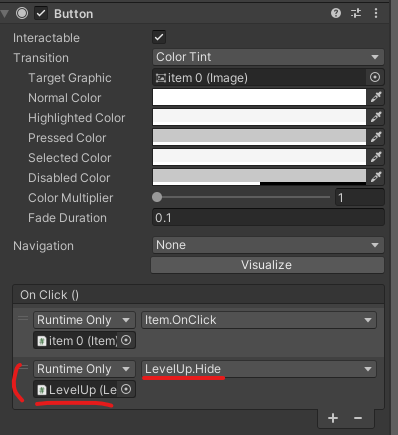Click script icon in item 0 (Item) field

click(x=42, y=341)
